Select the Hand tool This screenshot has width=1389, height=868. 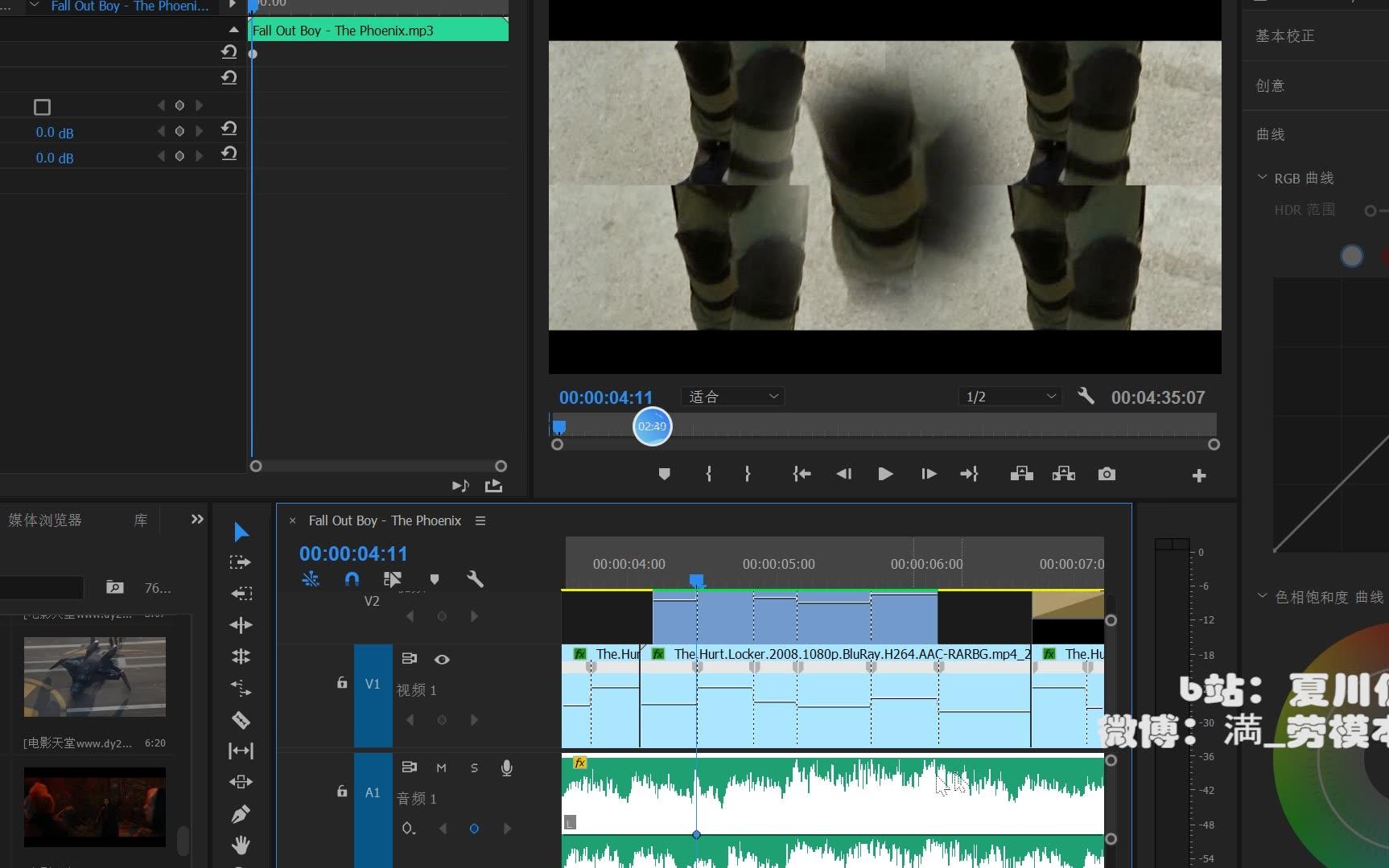(x=241, y=845)
